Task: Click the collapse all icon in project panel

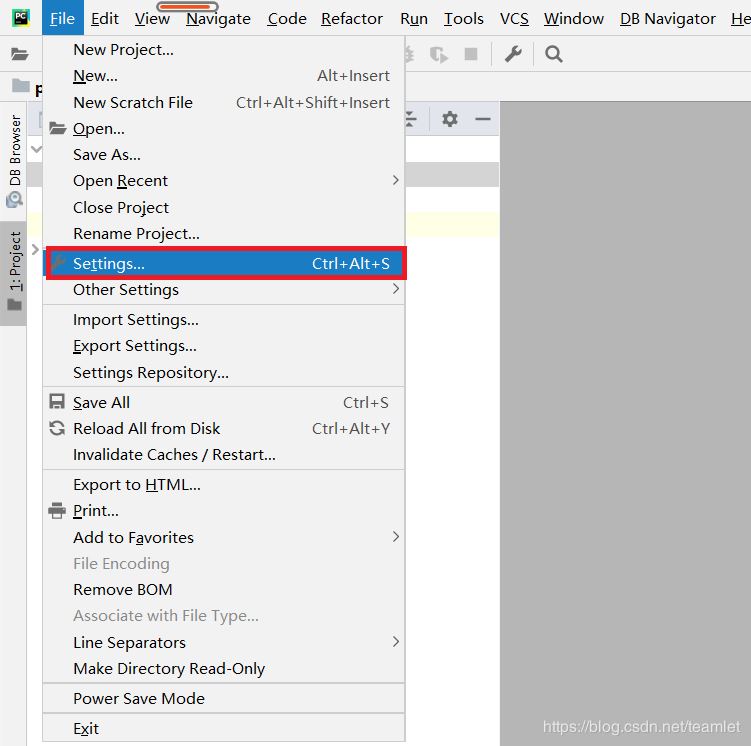Action: coord(411,118)
